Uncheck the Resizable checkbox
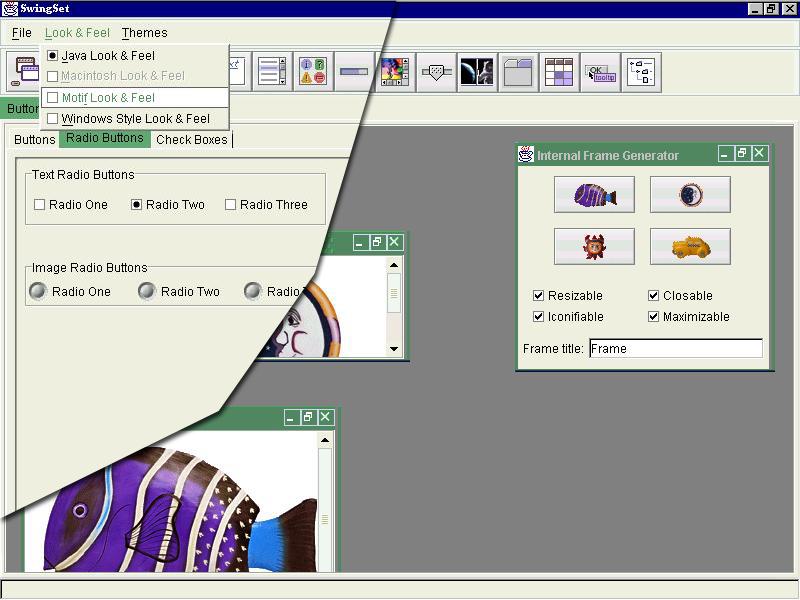800x600 pixels. pyautogui.click(x=539, y=296)
